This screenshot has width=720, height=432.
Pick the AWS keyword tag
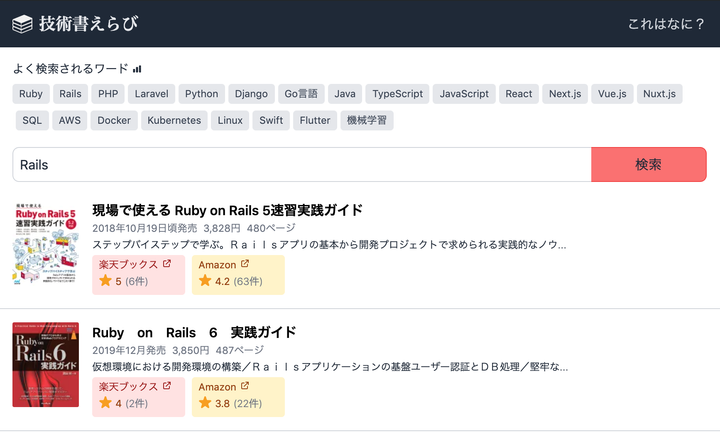coord(70,120)
